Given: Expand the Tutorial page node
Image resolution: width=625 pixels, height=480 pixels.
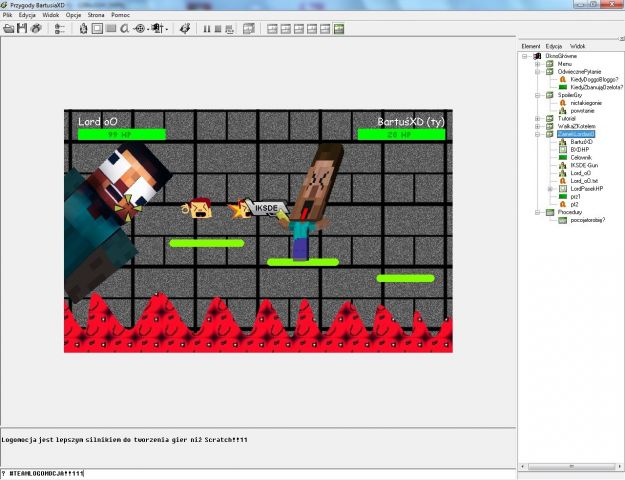Looking at the screenshot, I should click(537, 118).
